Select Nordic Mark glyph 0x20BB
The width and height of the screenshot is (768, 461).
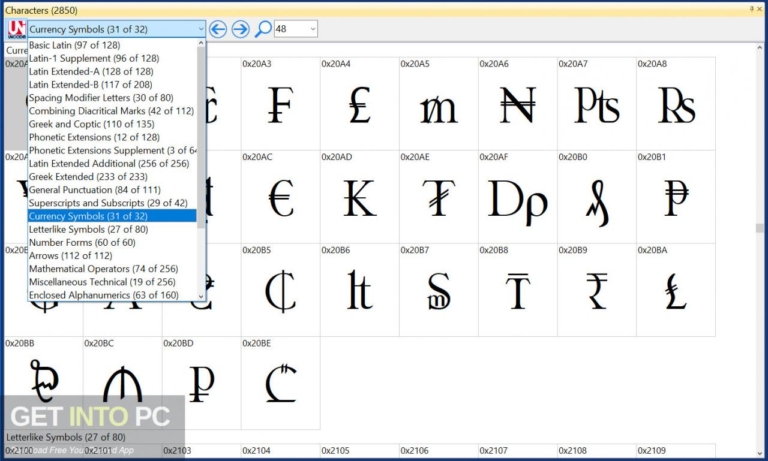pos(44,383)
